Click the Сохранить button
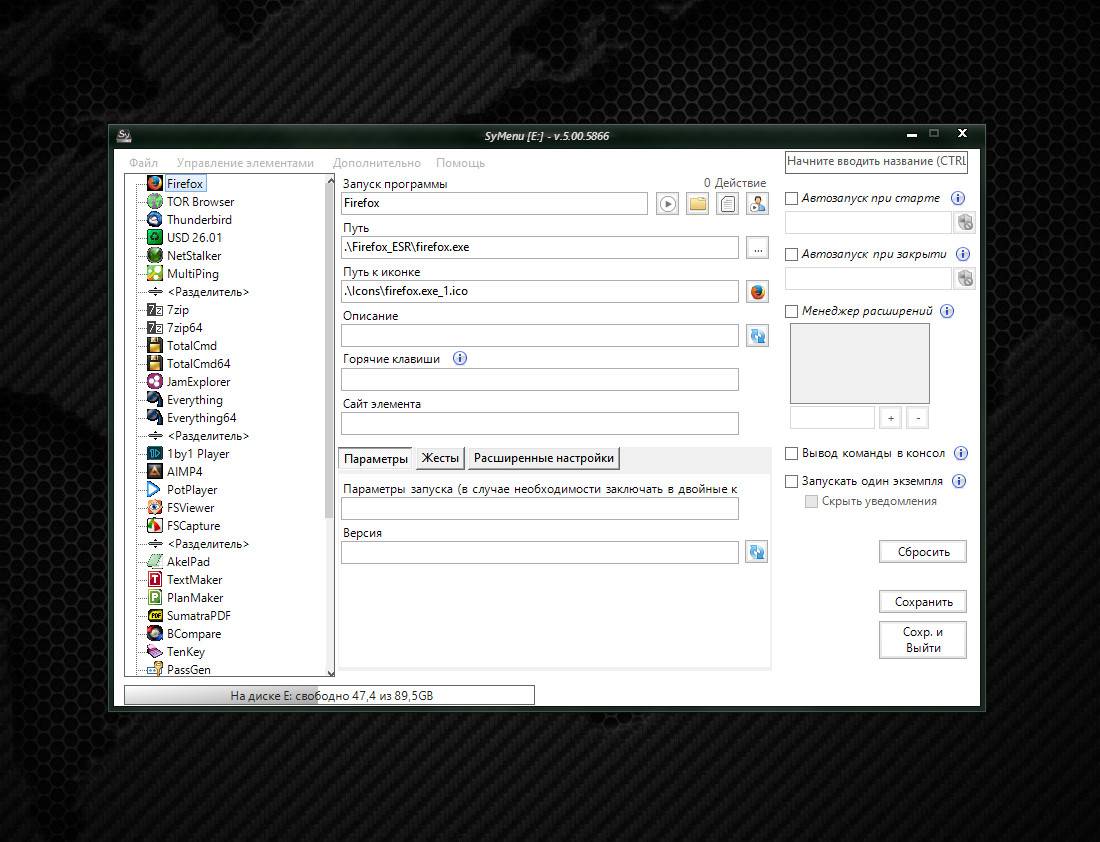1100x842 pixels. coord(923,601)
